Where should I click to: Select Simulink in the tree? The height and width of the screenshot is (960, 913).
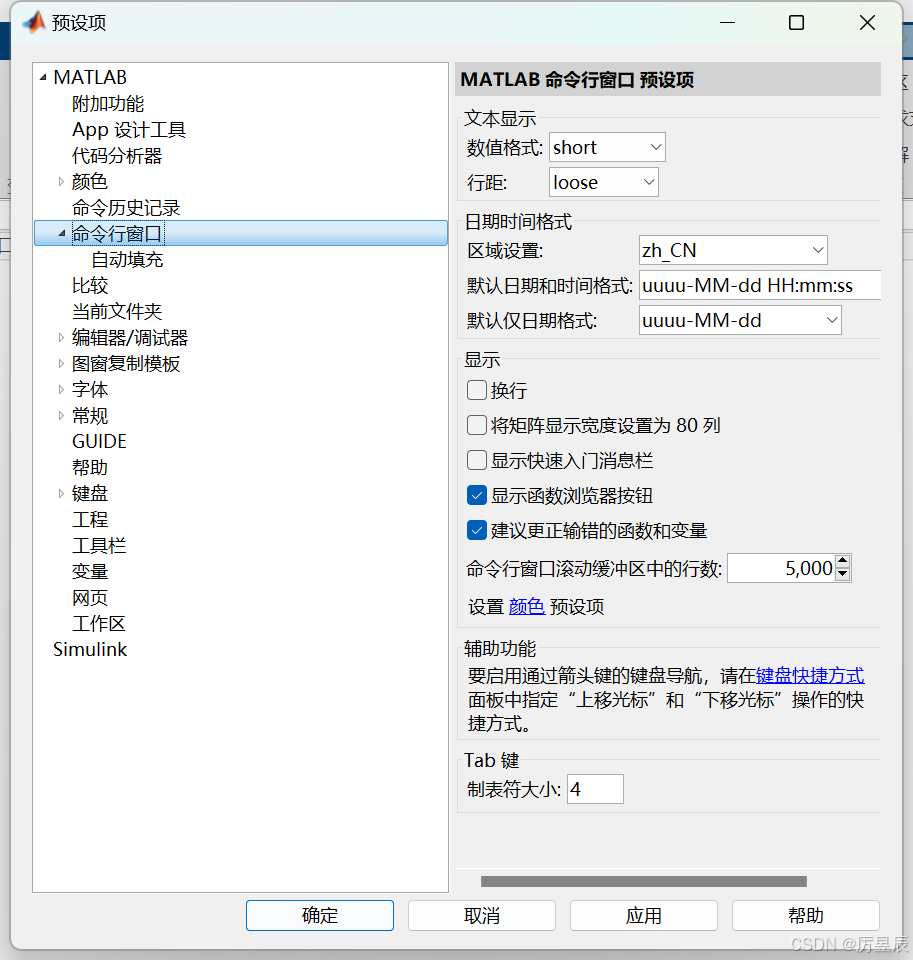click(90, 650)
